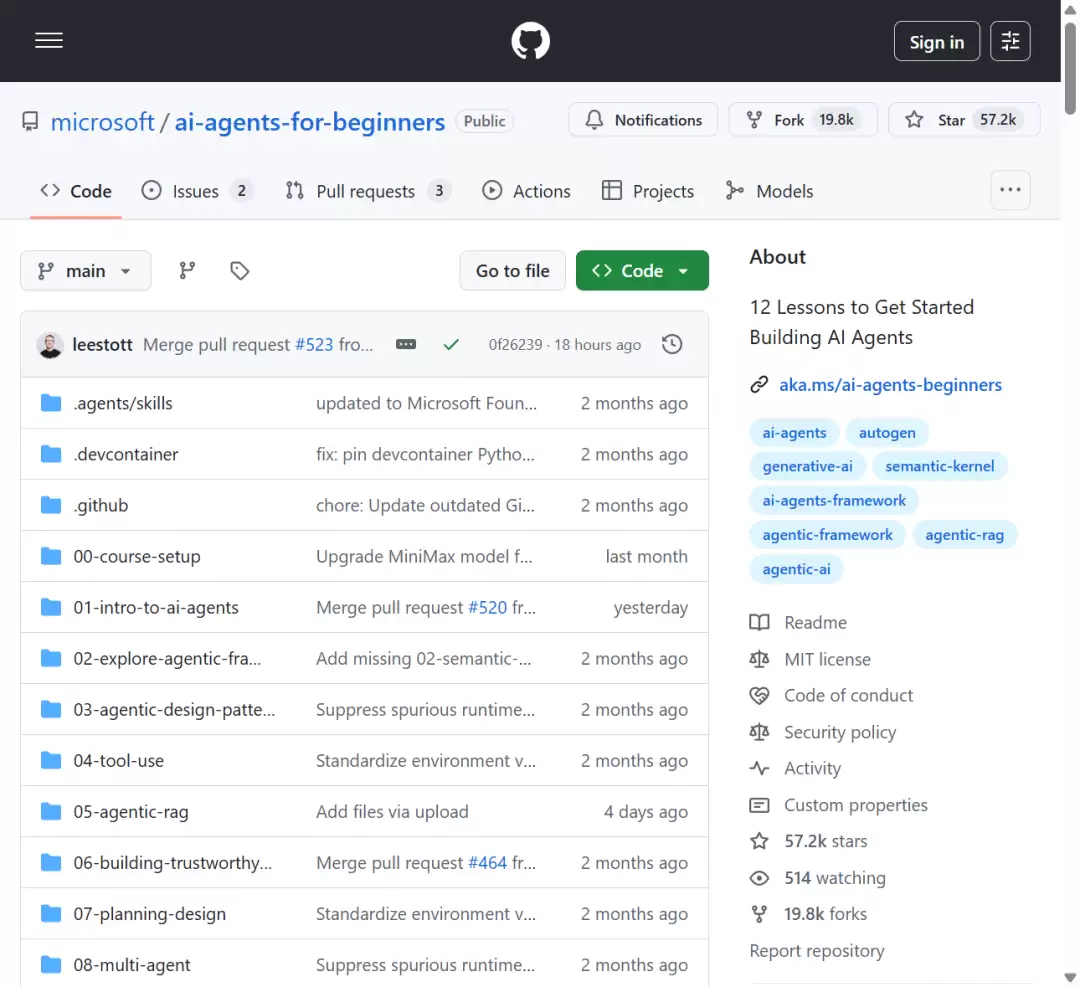Open the 05-agentic-rag folder

(131, 811)
